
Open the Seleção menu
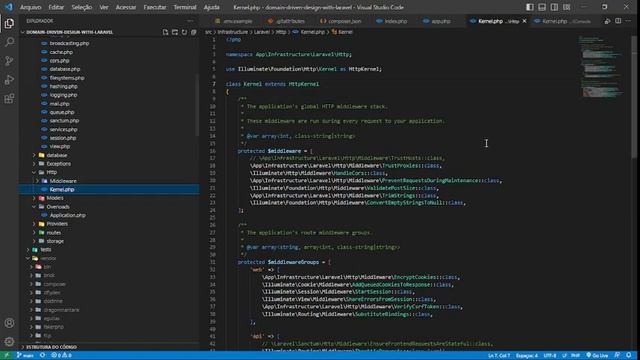click(82, 7)
